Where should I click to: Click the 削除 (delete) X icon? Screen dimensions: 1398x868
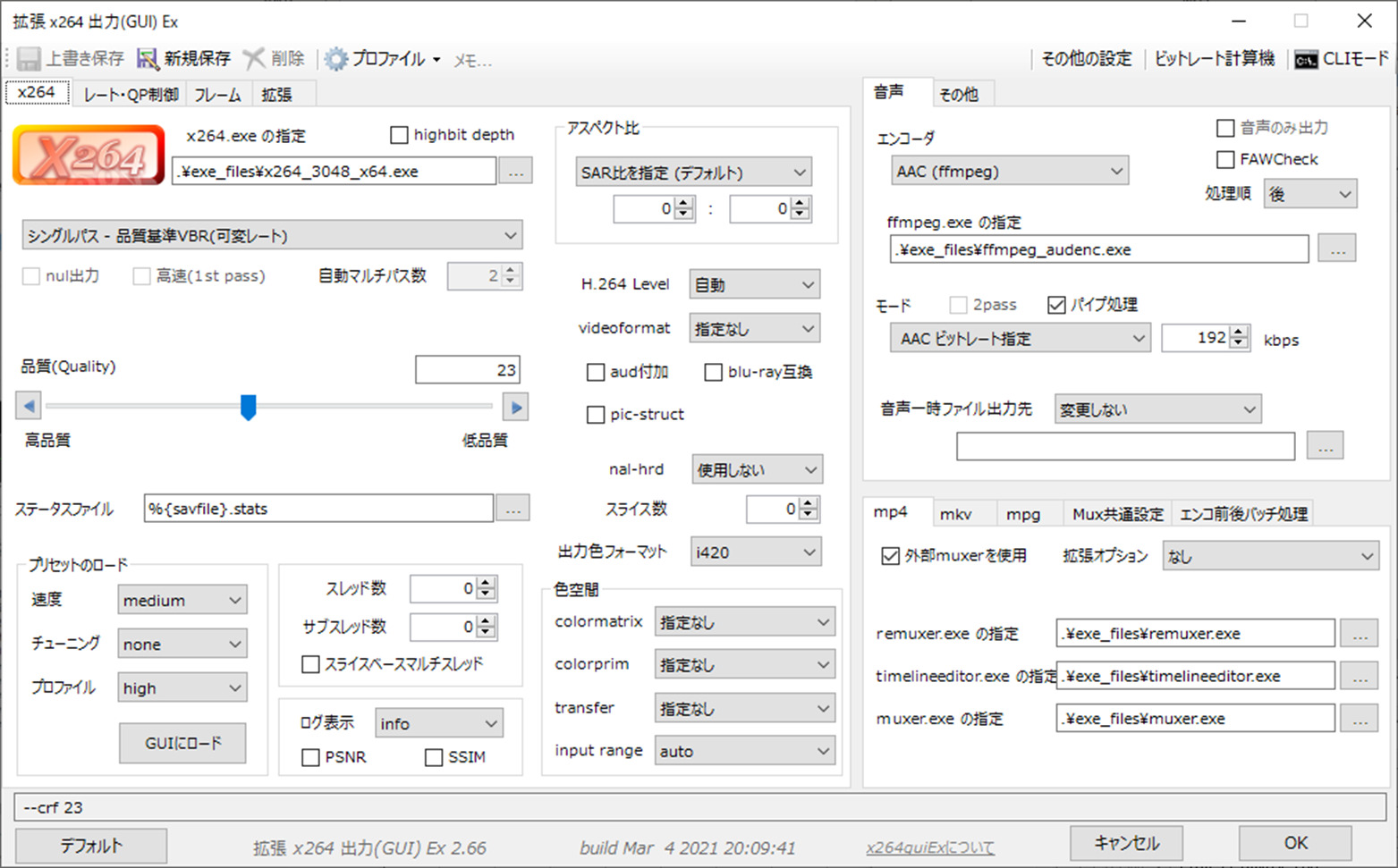coord(254,58)
